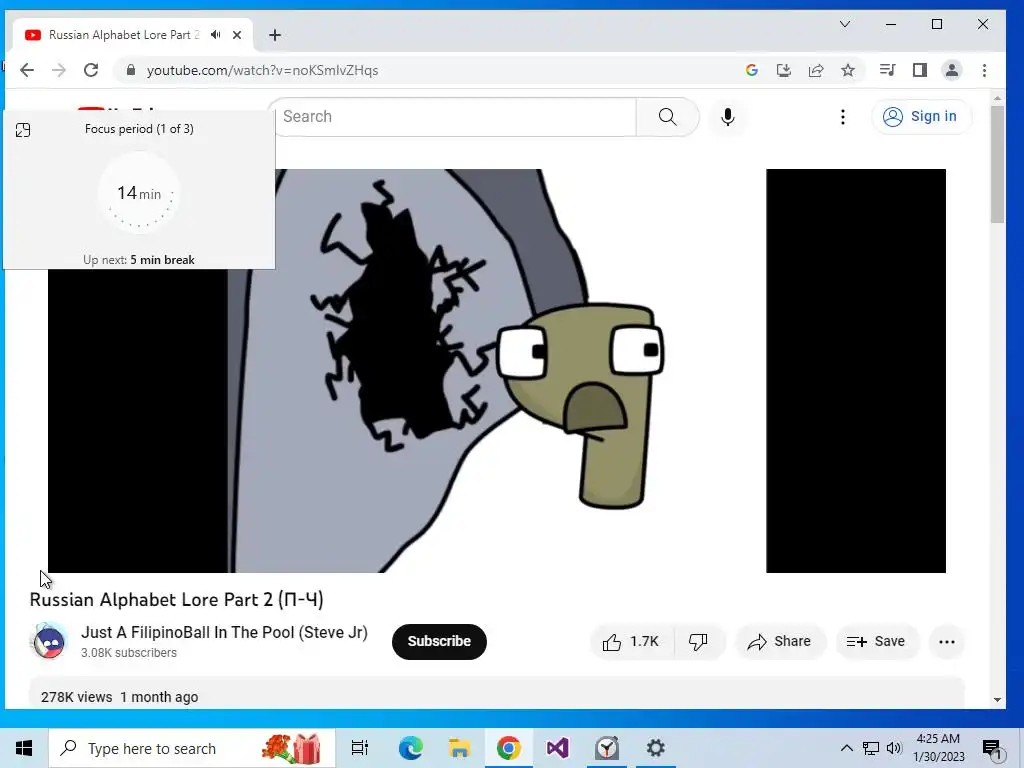The height and width of the screenshot is (768, 1024).
Task: Switch to Chrome on the taskbar
Action: (508, 748)
